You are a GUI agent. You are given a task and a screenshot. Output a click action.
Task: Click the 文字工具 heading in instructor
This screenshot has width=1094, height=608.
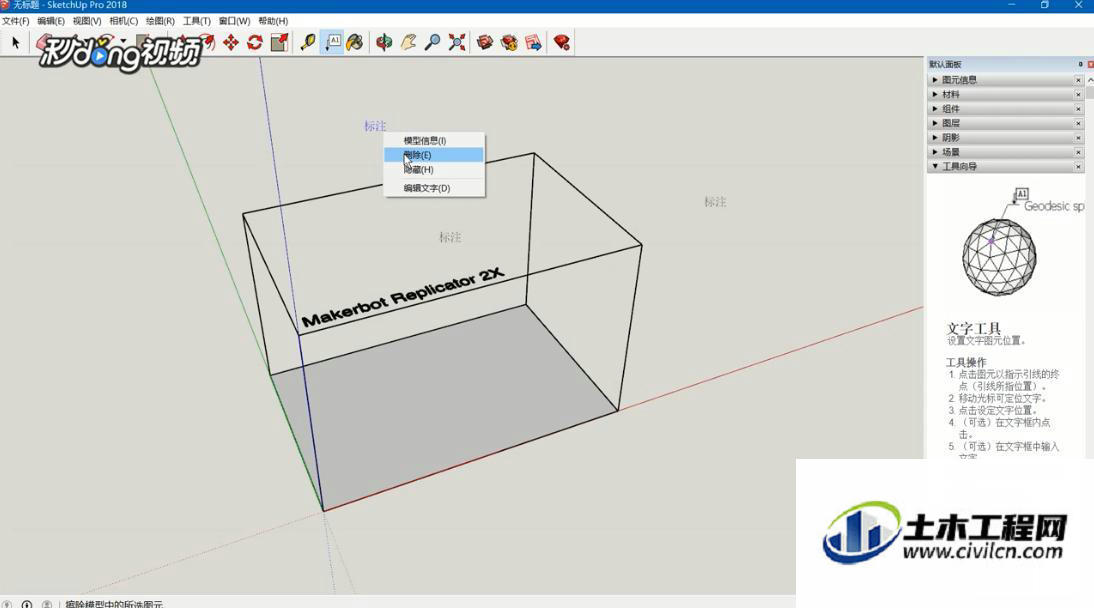click(x=974, y=328)
